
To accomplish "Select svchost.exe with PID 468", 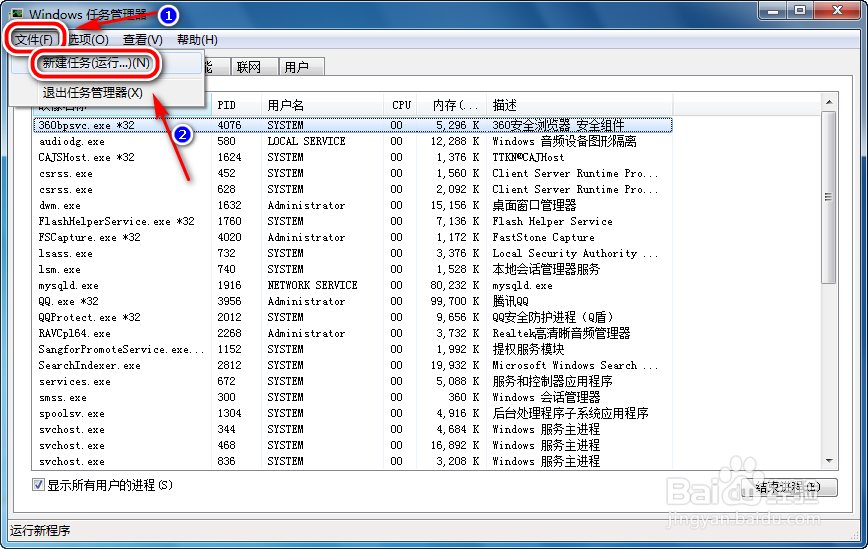I will [x=353, y=446].
